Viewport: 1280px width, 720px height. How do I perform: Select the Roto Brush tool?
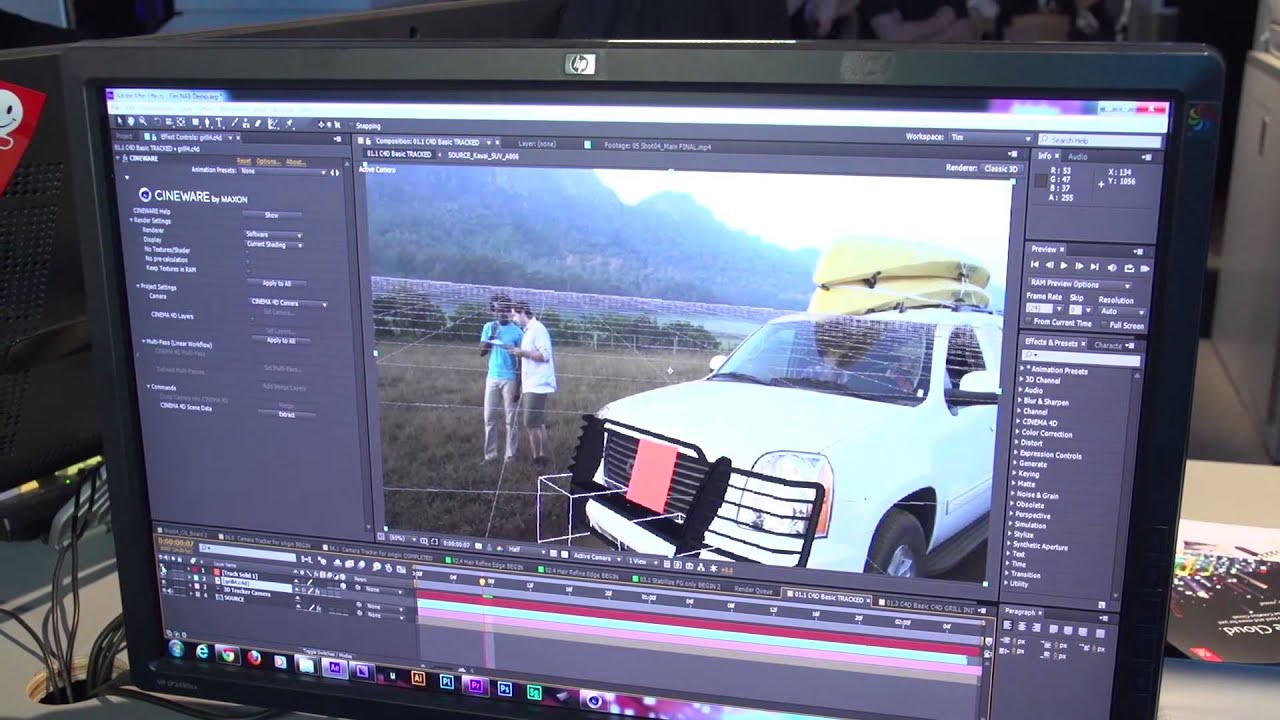coord(272,123)
